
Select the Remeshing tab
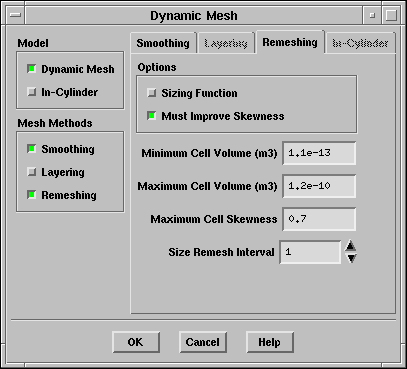[290, 42]
